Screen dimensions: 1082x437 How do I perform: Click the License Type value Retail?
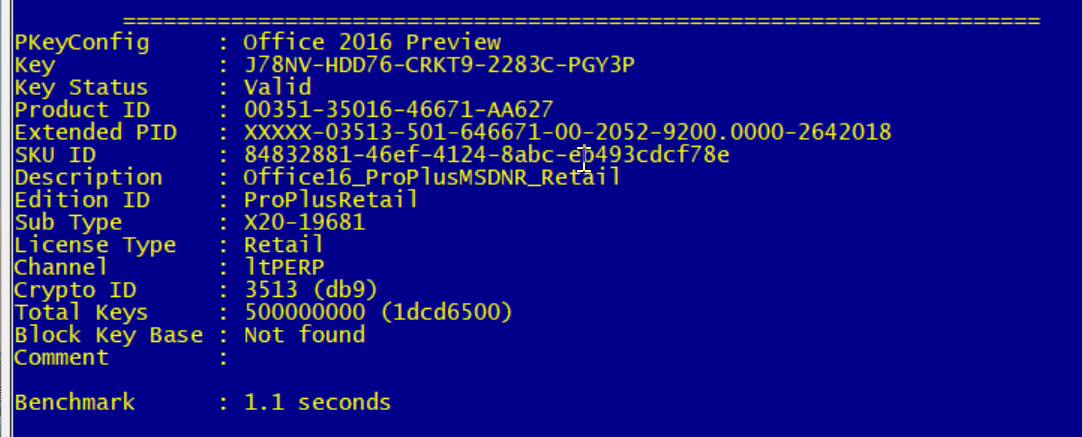pyautogui.click(x=284, y=244)
